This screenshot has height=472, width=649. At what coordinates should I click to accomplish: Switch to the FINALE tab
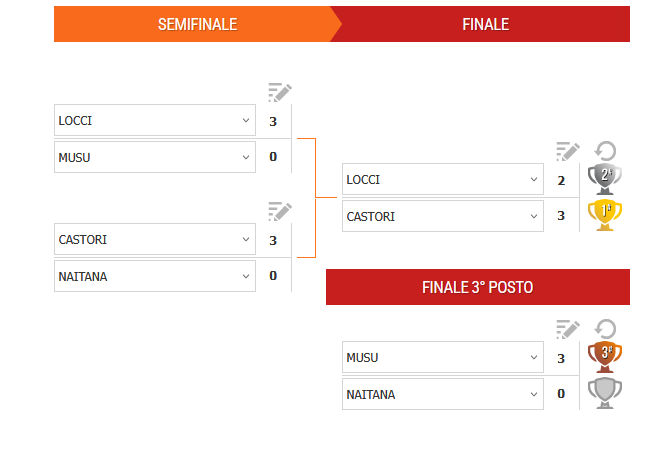point(485,24)
